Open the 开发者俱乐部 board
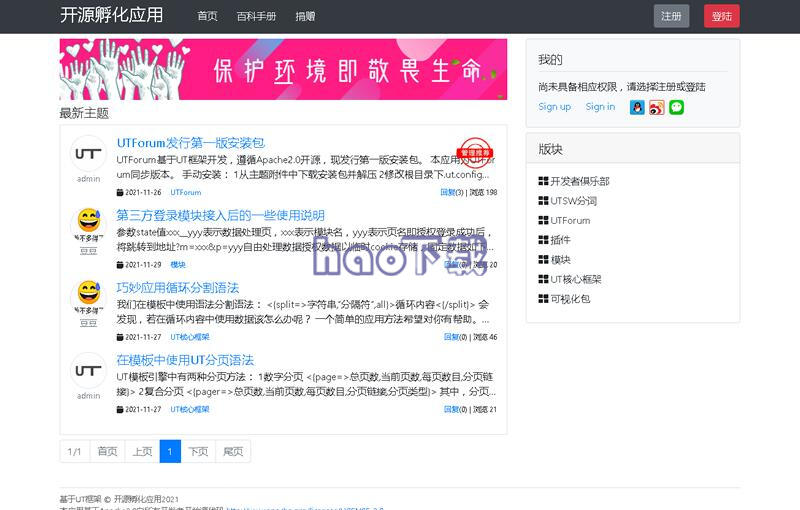This screenshot has height=510, width=800. pos(580,181)
